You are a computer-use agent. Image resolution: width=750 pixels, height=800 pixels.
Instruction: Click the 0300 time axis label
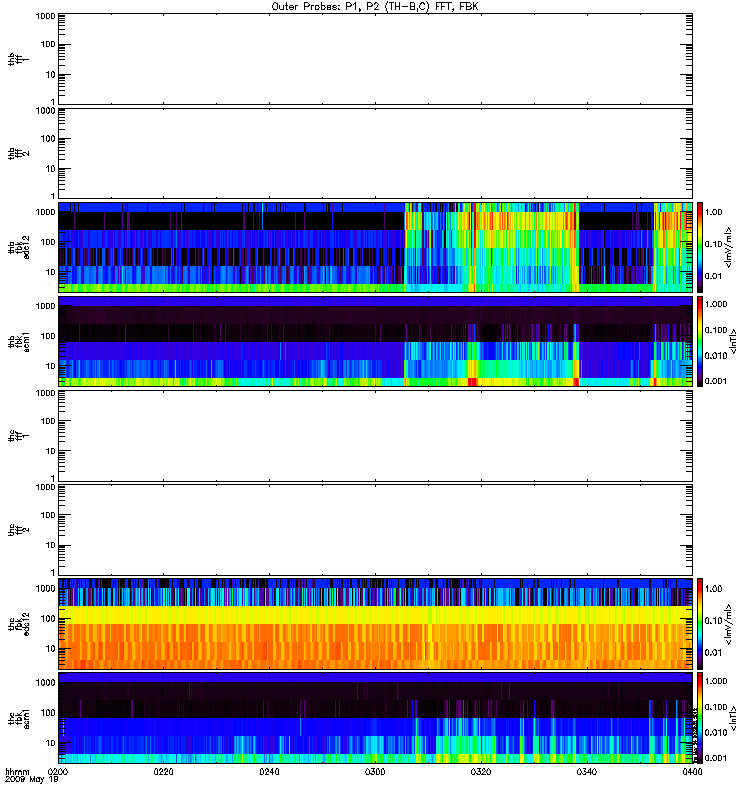point(375,772)
